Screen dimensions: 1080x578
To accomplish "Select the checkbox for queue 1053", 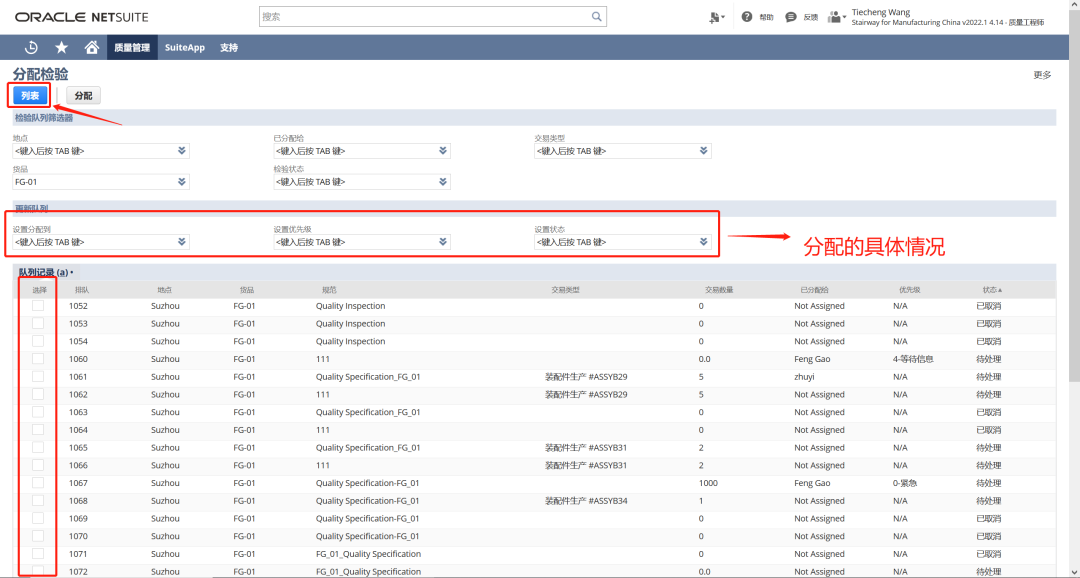I will click(38, 323).
